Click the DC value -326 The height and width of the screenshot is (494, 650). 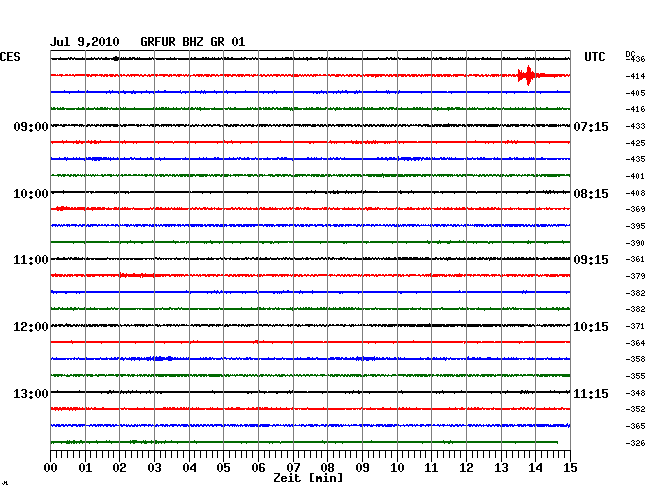[635, 443]
